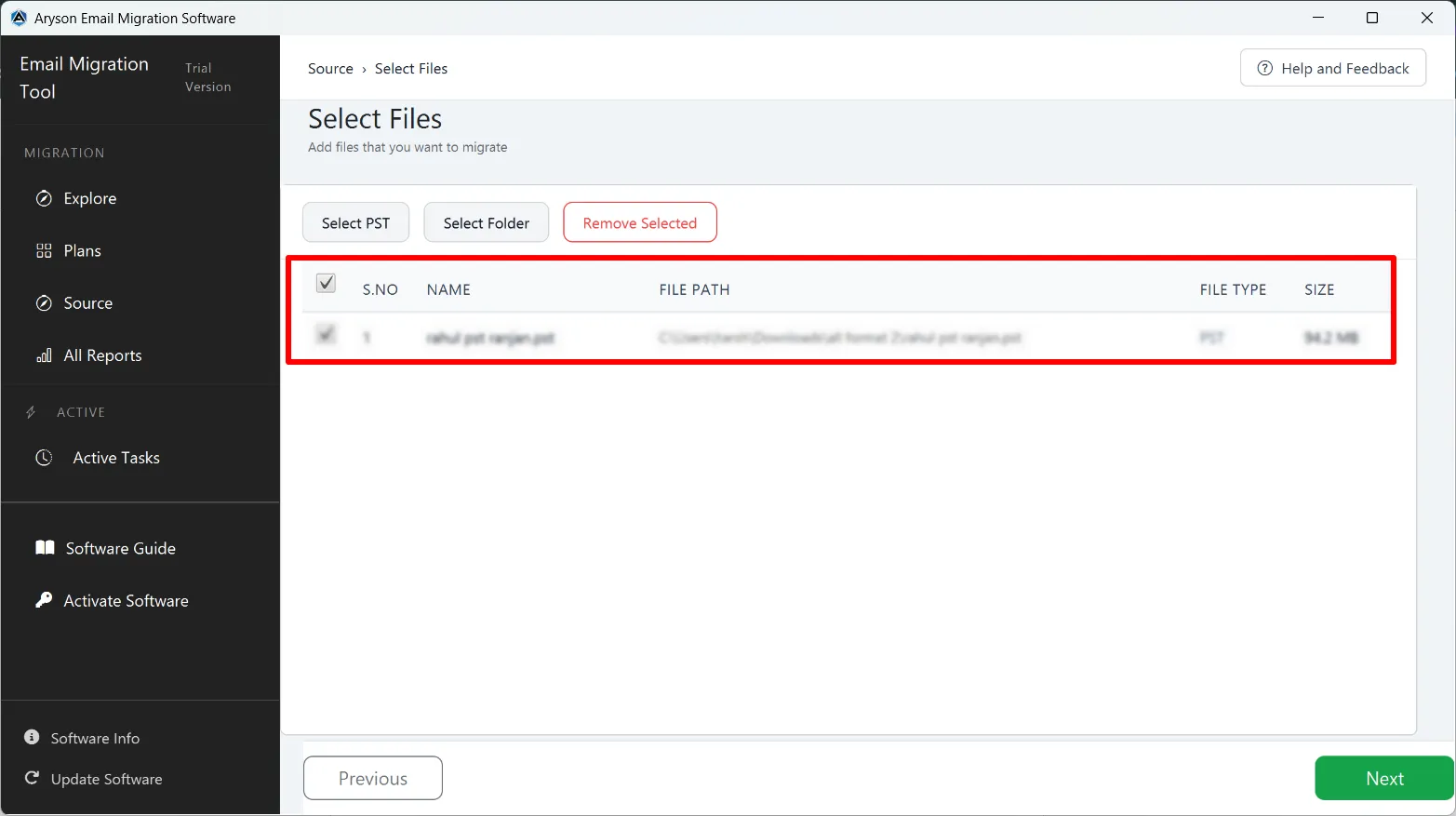Screen dimensions: 1456x816
Task: Click the FILE PATH column header
Action: (x=694, y=289)
